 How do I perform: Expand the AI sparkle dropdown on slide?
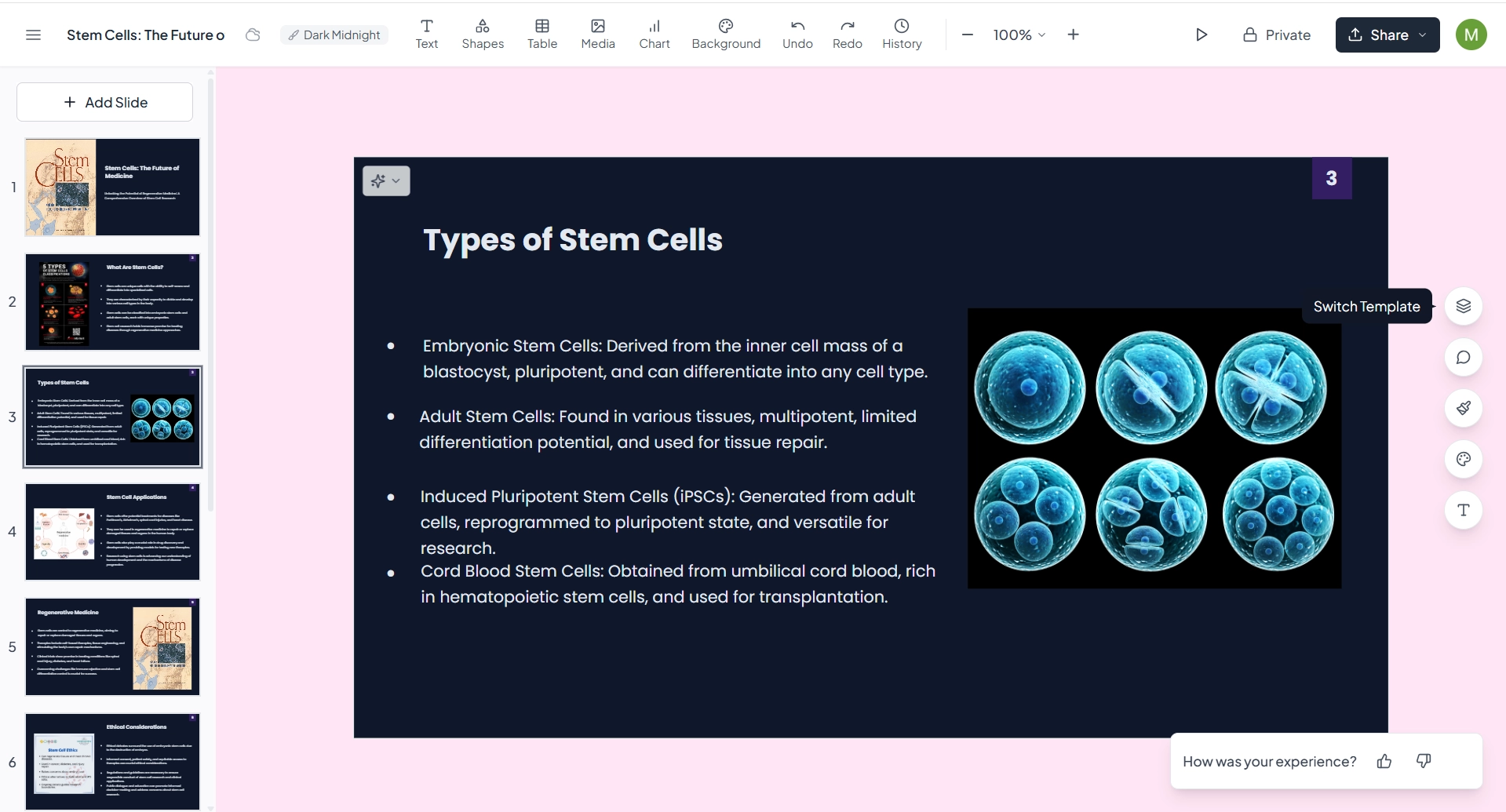[386, 181]
